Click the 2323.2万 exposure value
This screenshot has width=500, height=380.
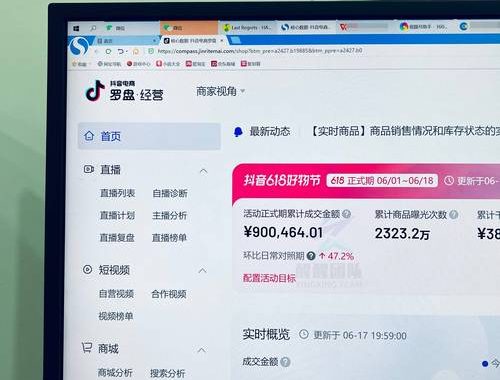pos(402,234)
